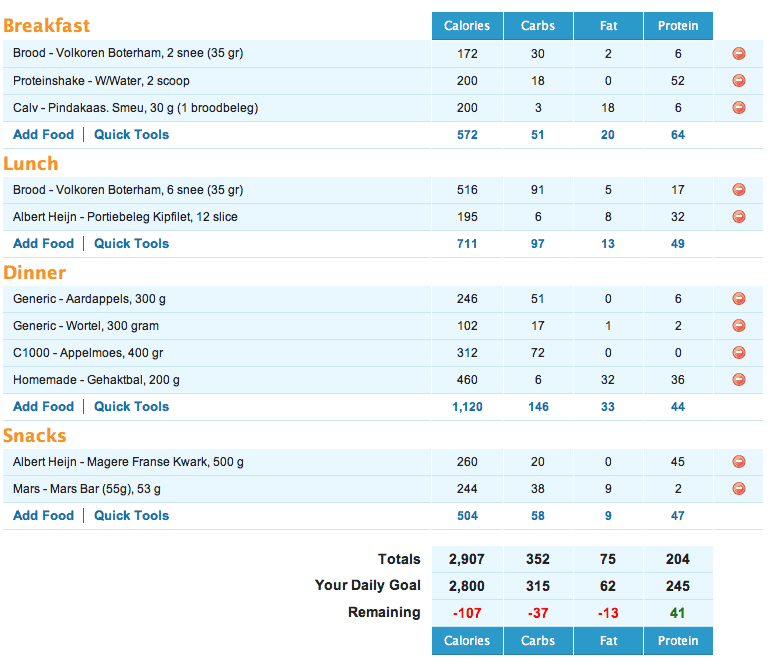
Task: Remove the Calvé Pindakaas entry
Action: click(739, 108)
